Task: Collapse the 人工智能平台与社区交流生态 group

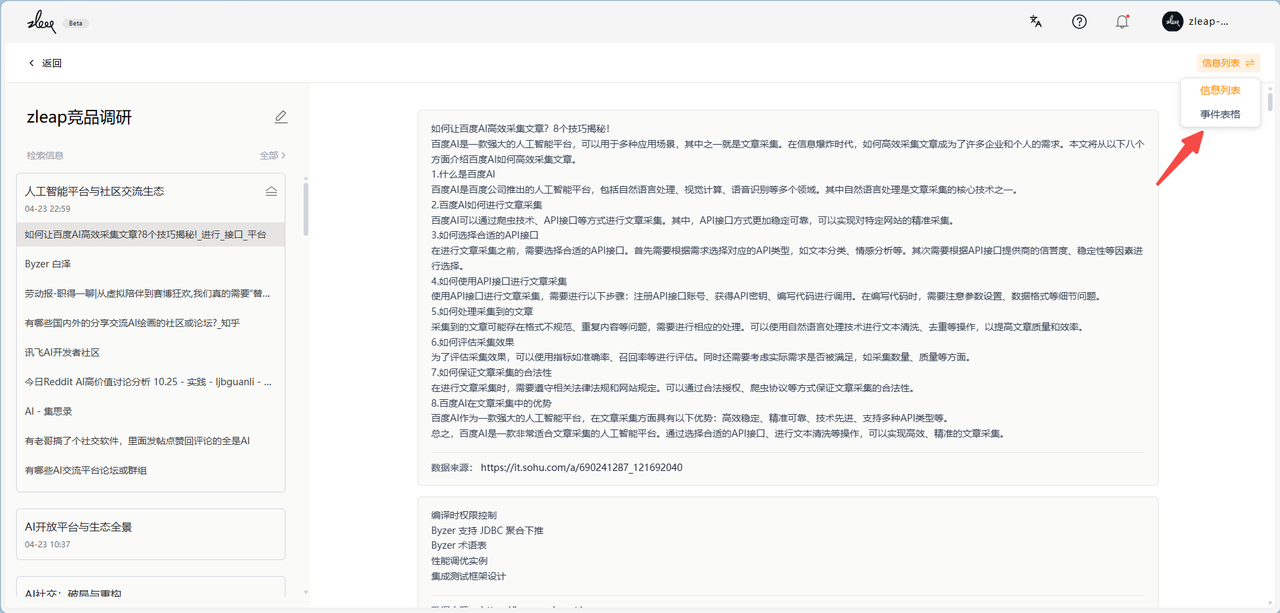Action: (x=271, y=190)
